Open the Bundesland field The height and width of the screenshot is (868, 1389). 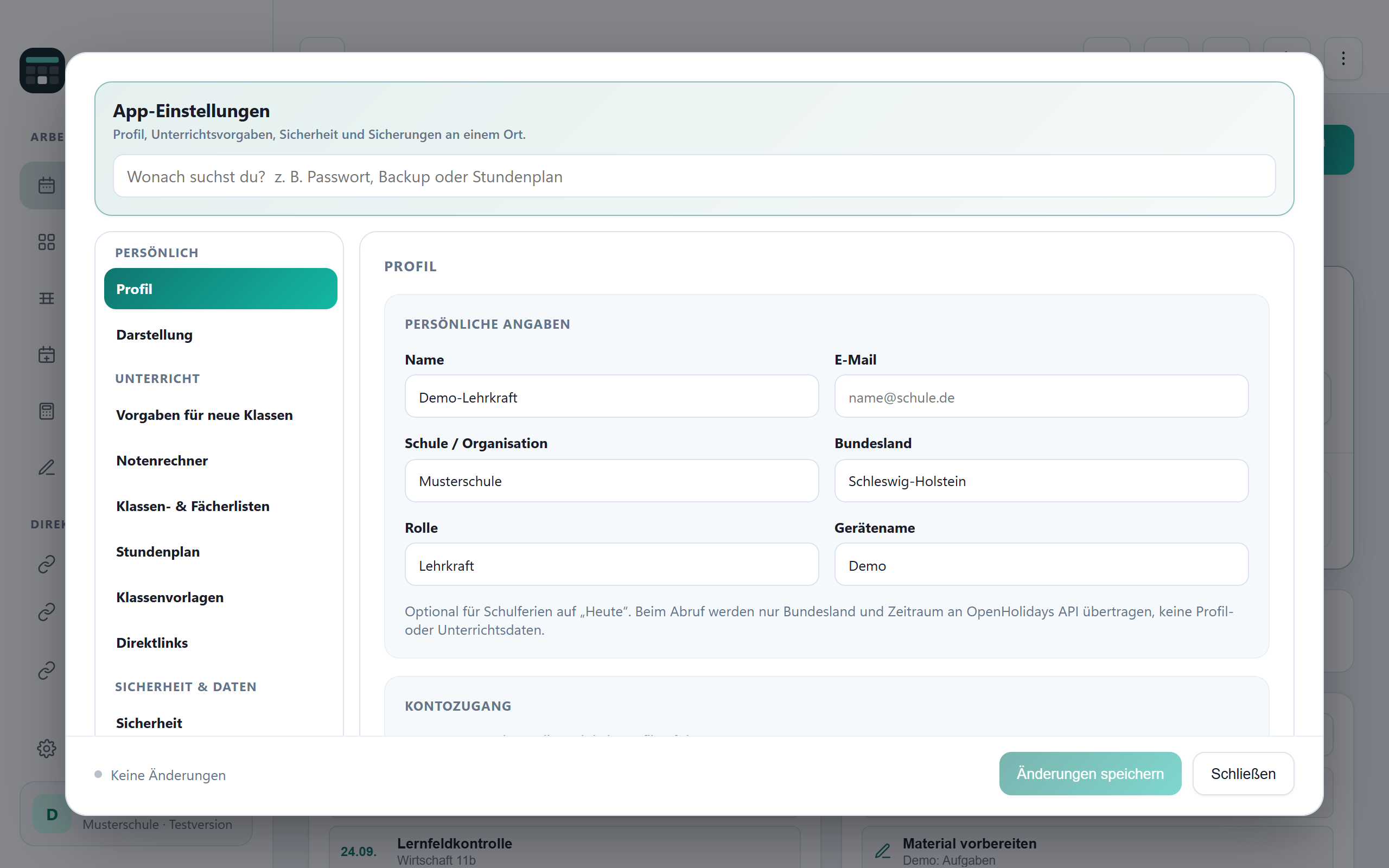pyautogui.click(x=1041, y=481)
